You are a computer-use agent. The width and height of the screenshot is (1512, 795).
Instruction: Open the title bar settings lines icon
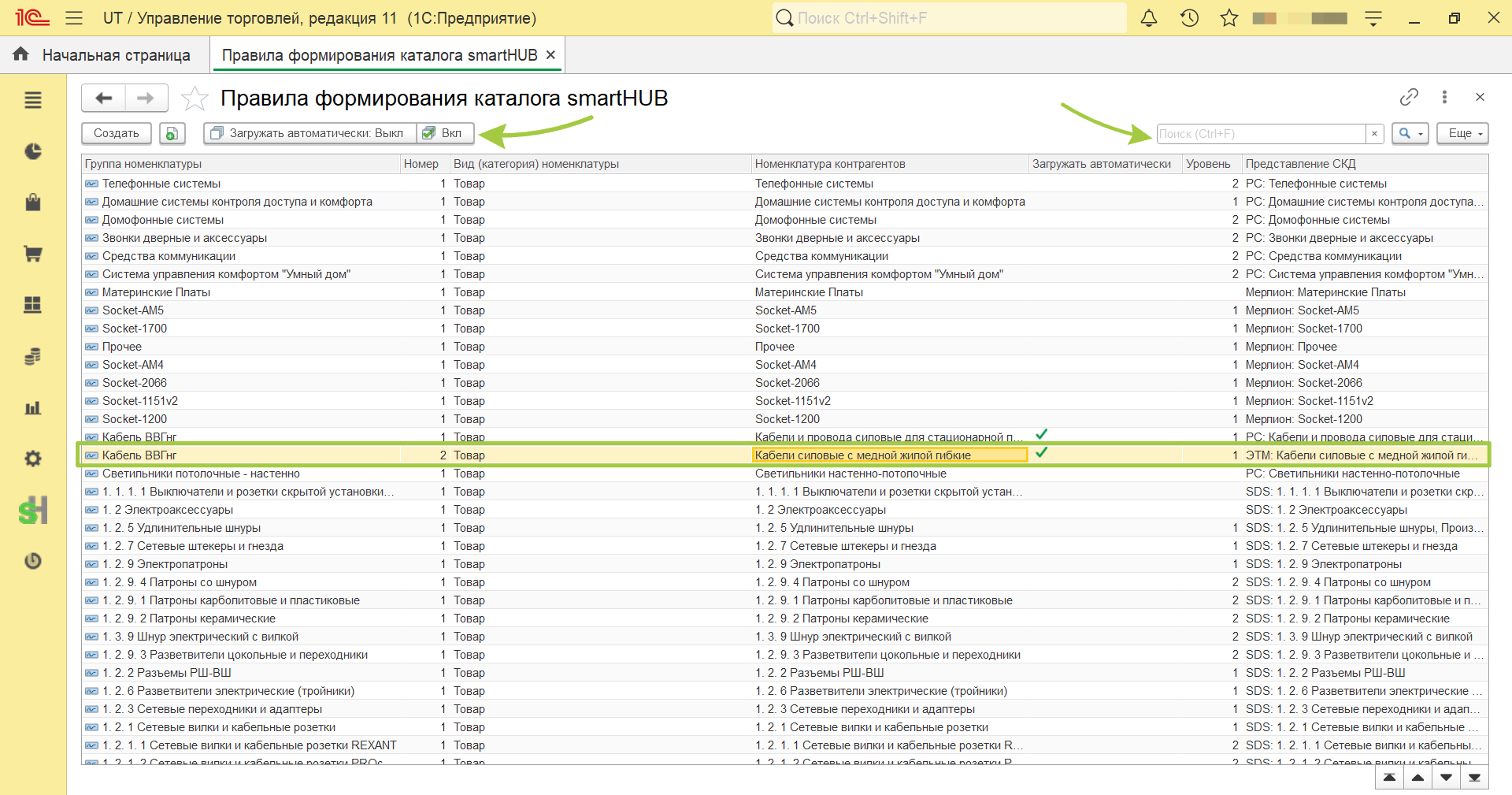(1373, 18)
